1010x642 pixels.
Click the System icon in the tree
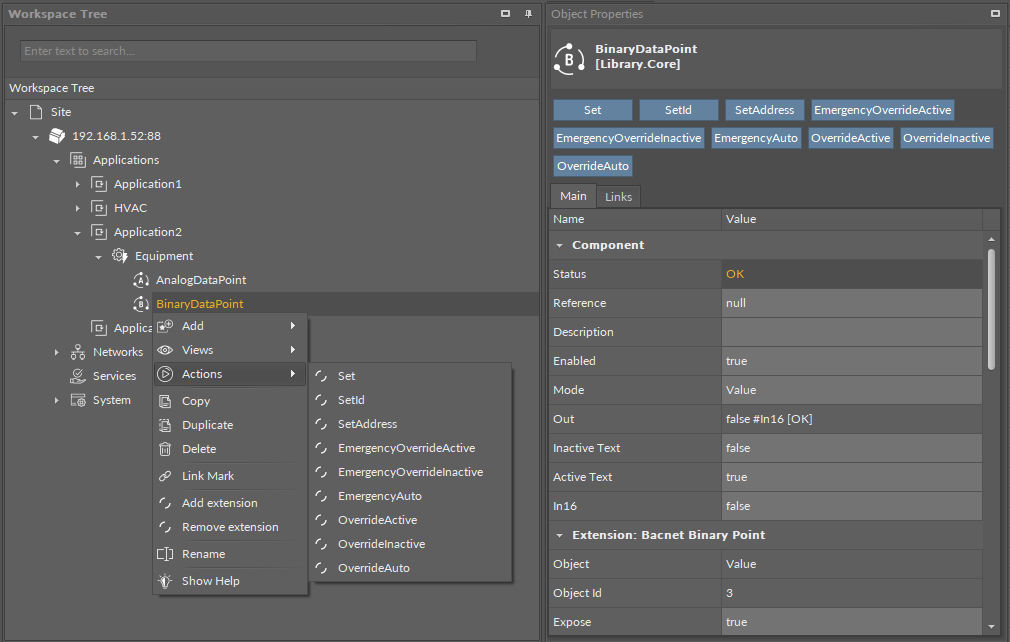click(77, 400)
